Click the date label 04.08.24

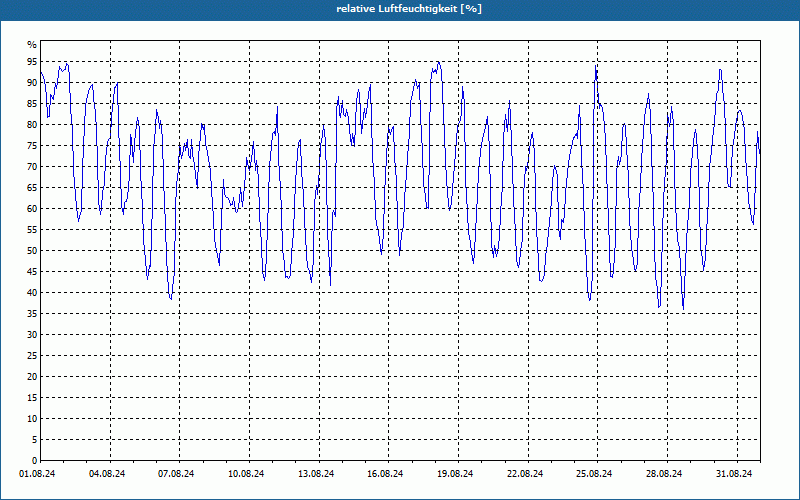(x=107, y=474)
